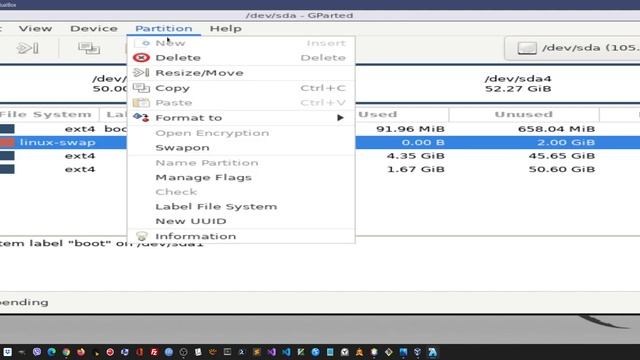Launch Google Chrome from the taskbar

tap(66, 352)
